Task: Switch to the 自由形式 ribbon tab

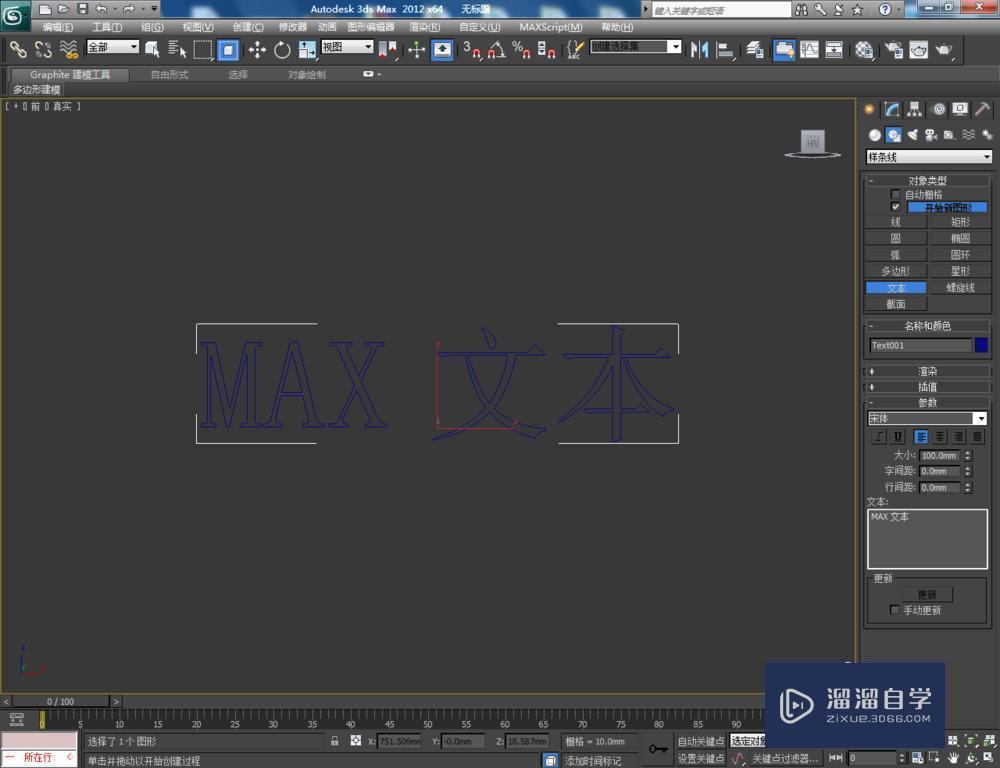Action: pyautogui.click(x=170, y=73)
